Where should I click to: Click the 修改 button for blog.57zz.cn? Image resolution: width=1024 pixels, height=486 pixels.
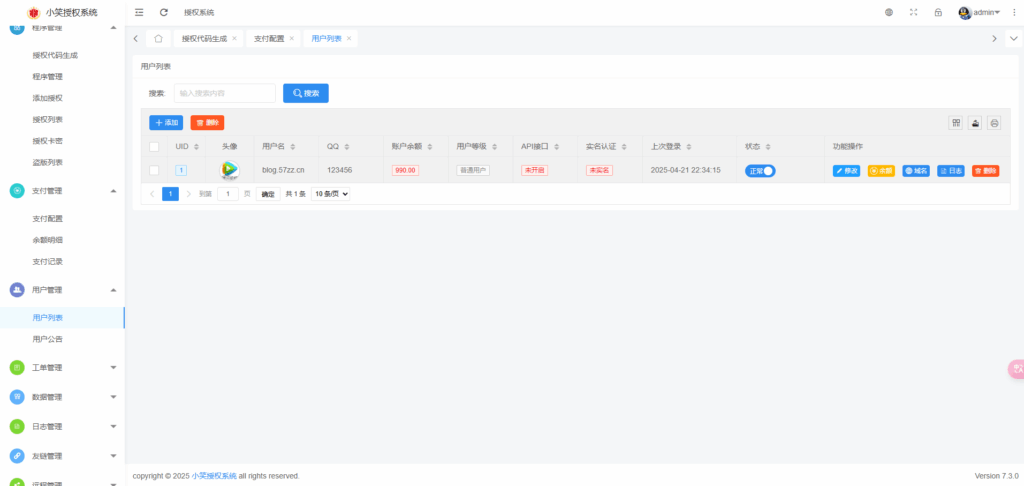846,171
